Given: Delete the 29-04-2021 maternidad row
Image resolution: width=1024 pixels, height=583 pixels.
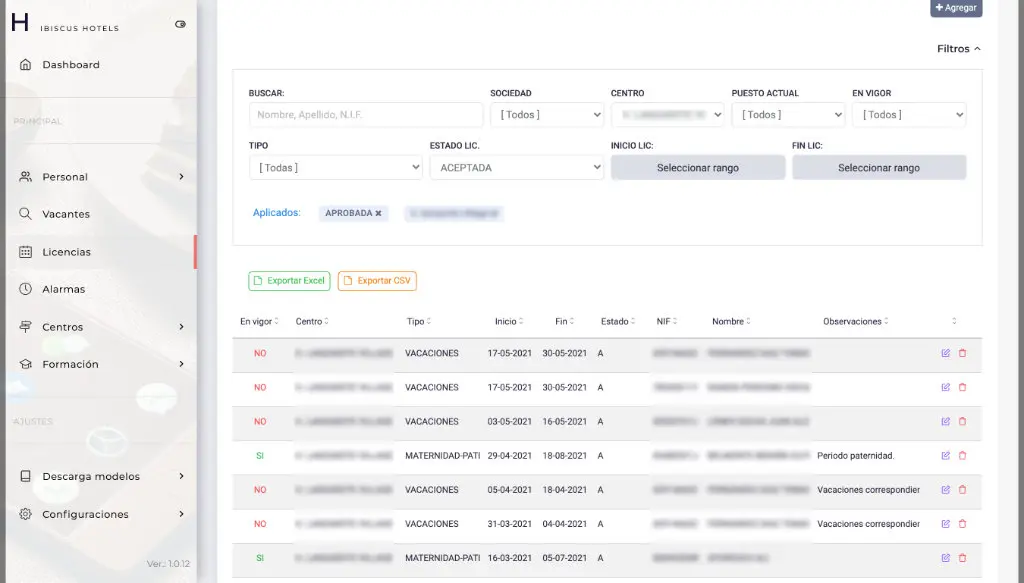Looking at the screenshot, I should (x=962, y=456).
